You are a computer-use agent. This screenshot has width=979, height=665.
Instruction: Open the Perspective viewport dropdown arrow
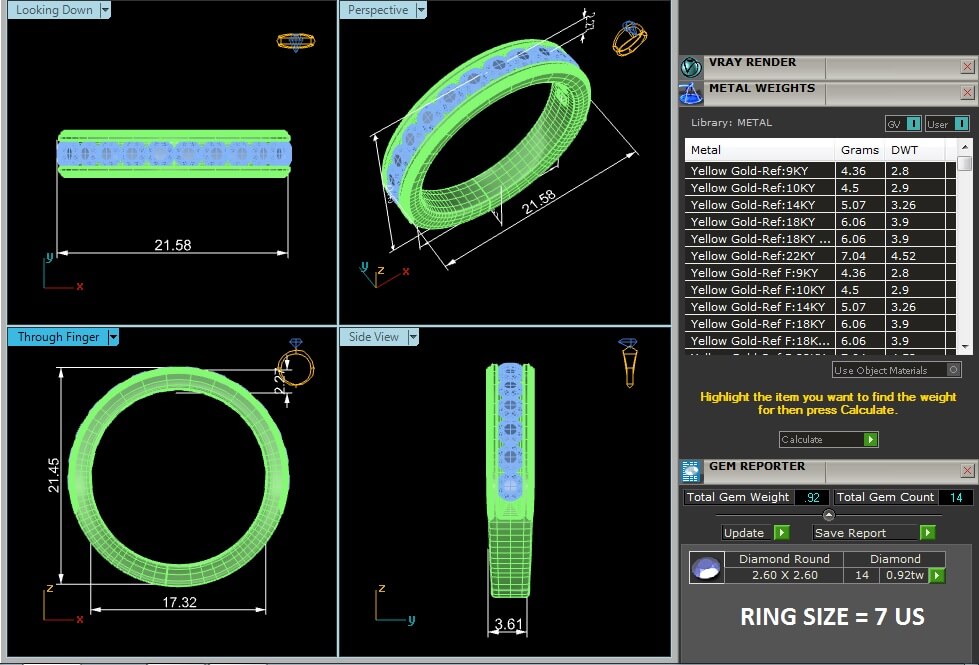coord(421,10)
